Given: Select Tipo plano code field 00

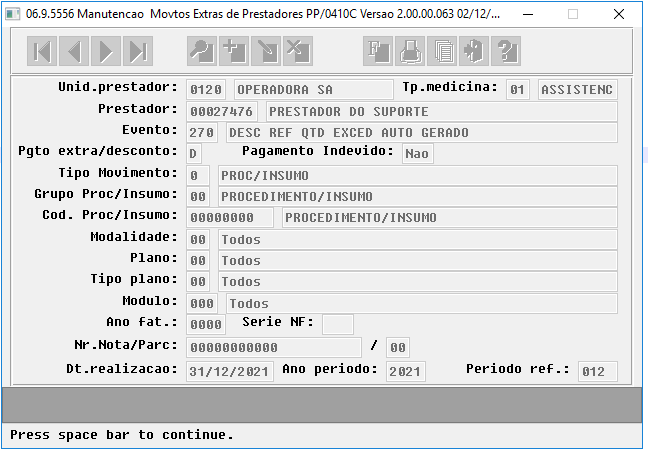Looking at the screenshot, I should point(198,282).
